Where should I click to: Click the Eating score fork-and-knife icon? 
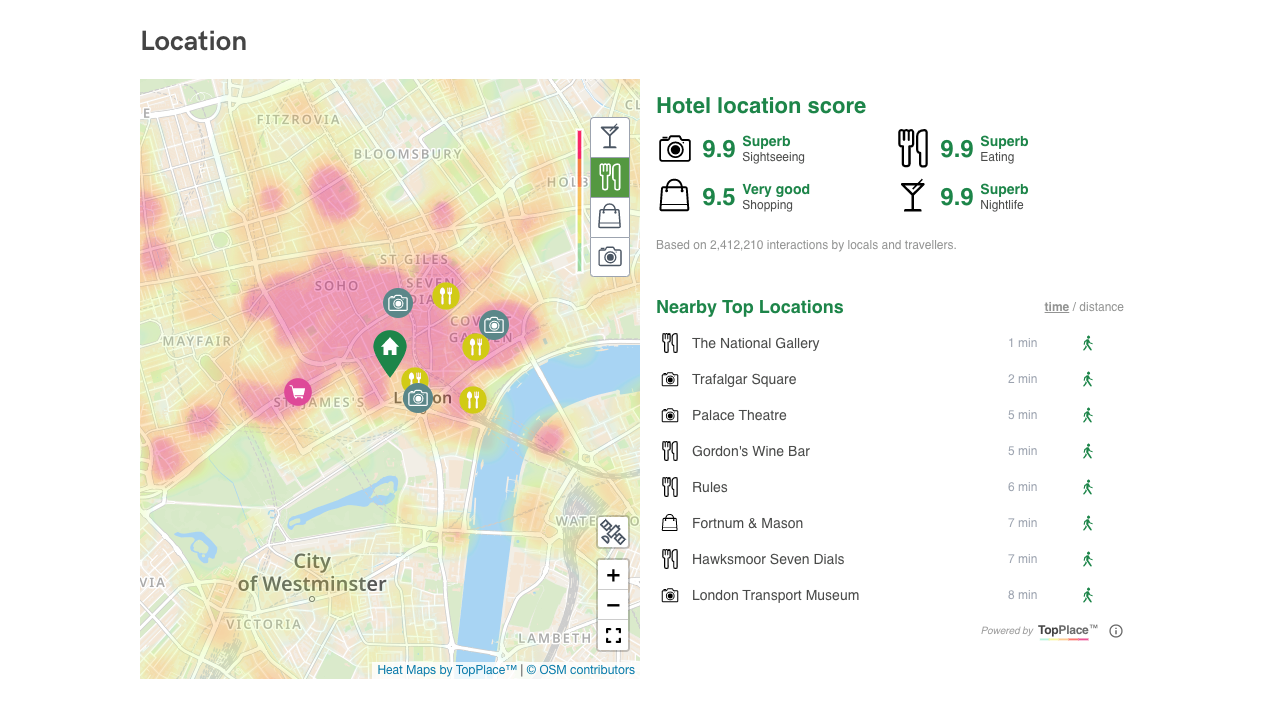pyautogui.click(x=913, y=148)
